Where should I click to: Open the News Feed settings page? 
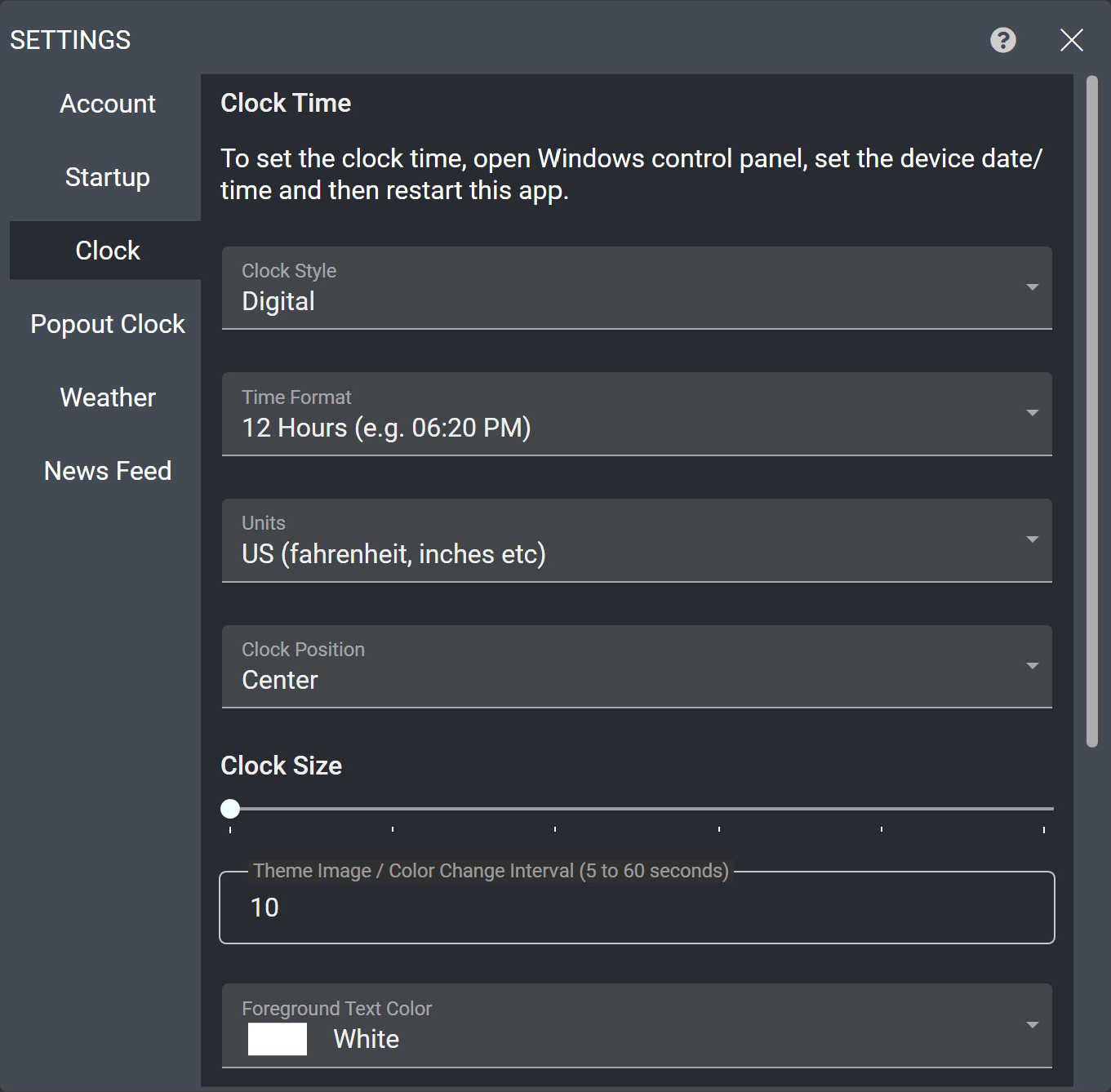tap(107, 470)
